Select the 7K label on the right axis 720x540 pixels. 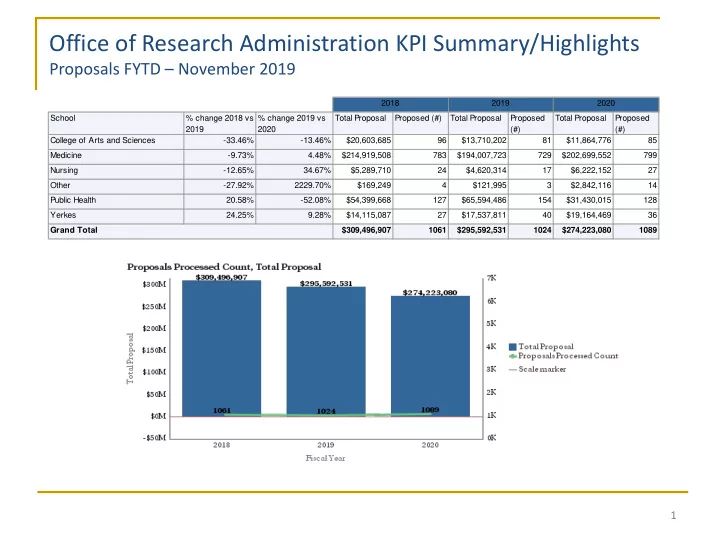491,278
